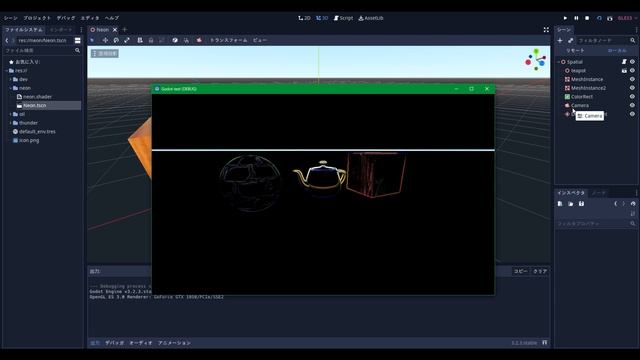Hide the MeshInstance2 node

[x=632, y=88]
